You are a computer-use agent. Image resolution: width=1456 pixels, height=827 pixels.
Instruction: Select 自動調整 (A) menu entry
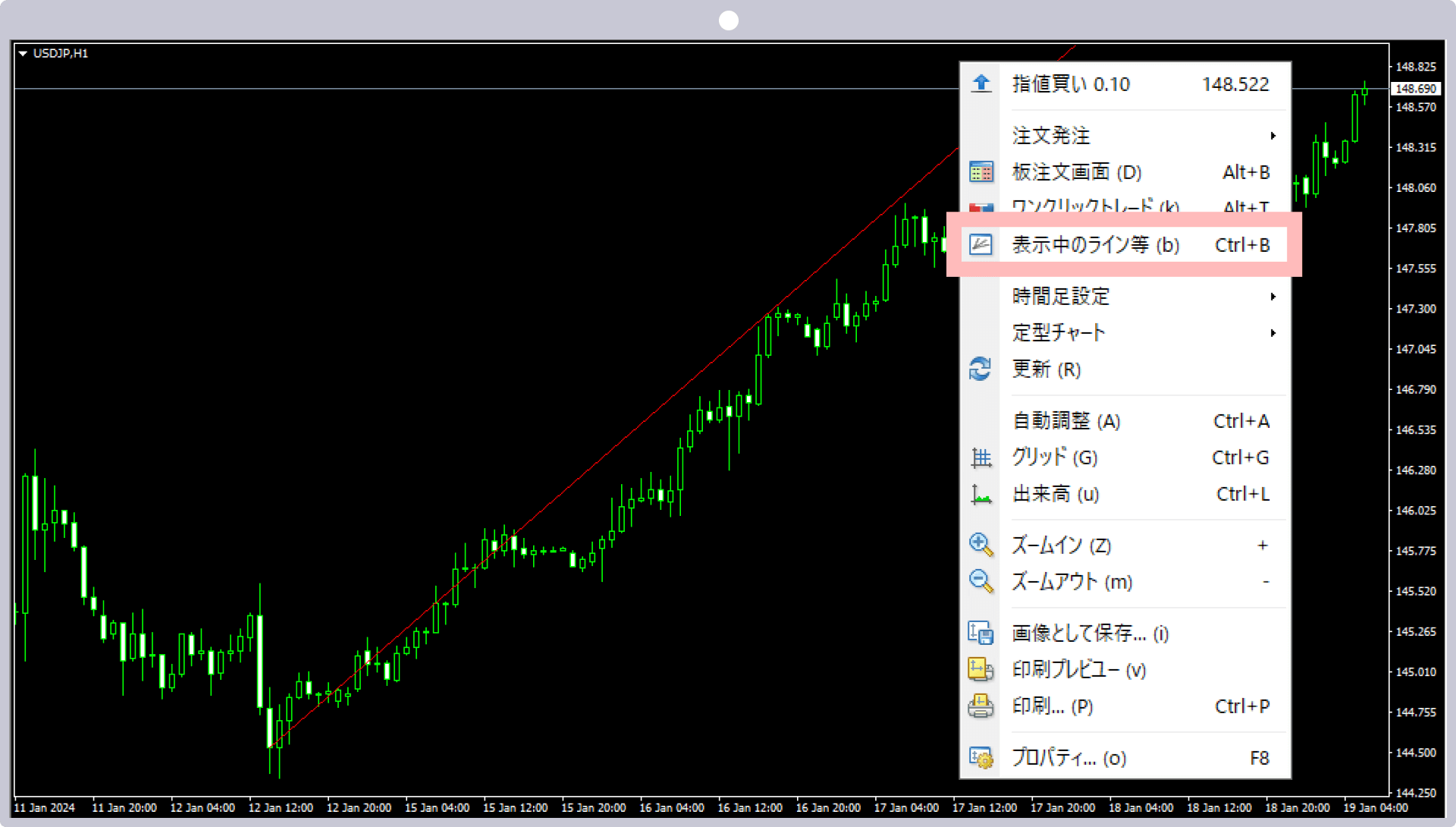click(x=1125, y=421)
